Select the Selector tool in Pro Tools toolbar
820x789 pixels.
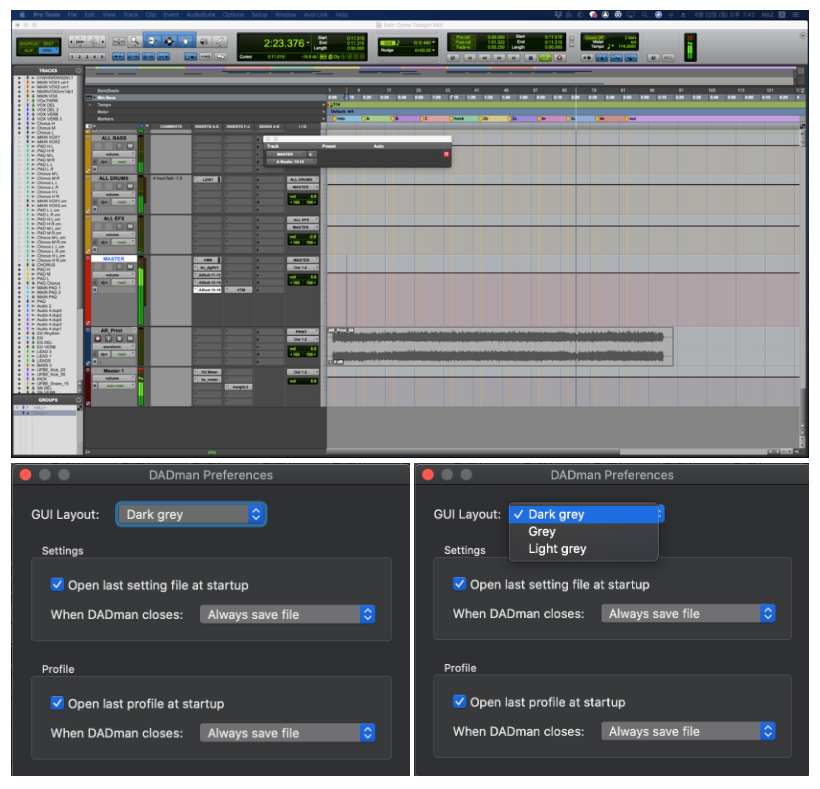click(169, 41)
